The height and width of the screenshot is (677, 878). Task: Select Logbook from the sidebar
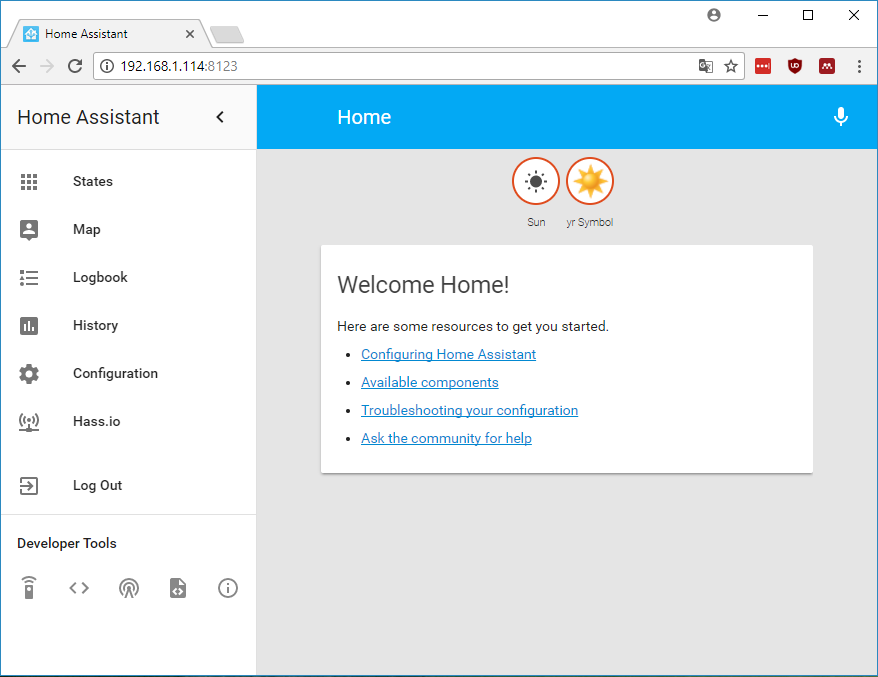100,277
